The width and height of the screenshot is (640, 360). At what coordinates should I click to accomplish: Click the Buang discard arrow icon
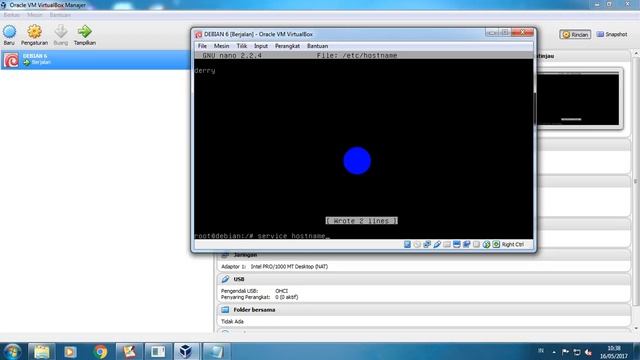(x=61, y=31)
